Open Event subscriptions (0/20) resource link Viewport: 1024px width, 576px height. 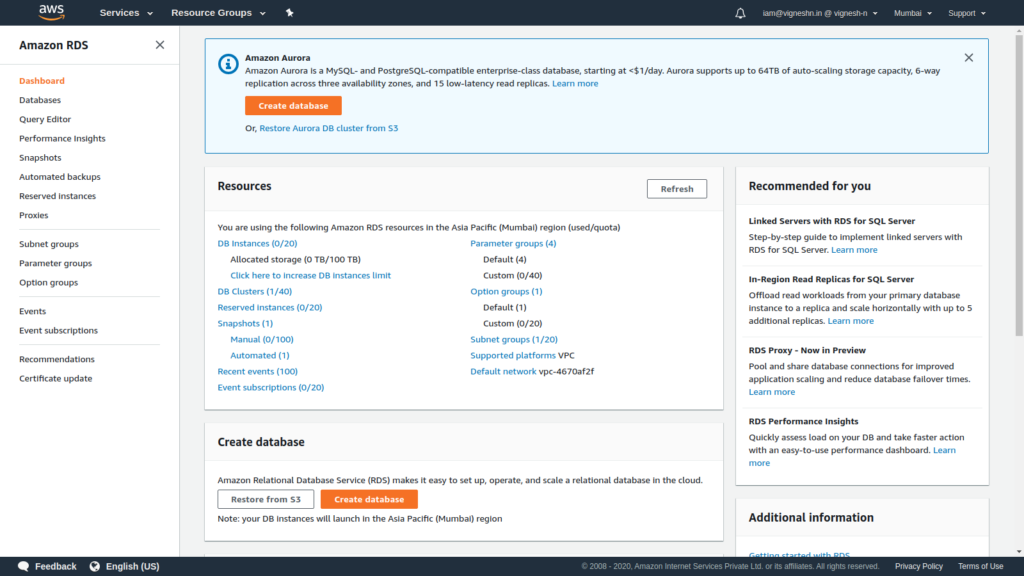point(270,387)
